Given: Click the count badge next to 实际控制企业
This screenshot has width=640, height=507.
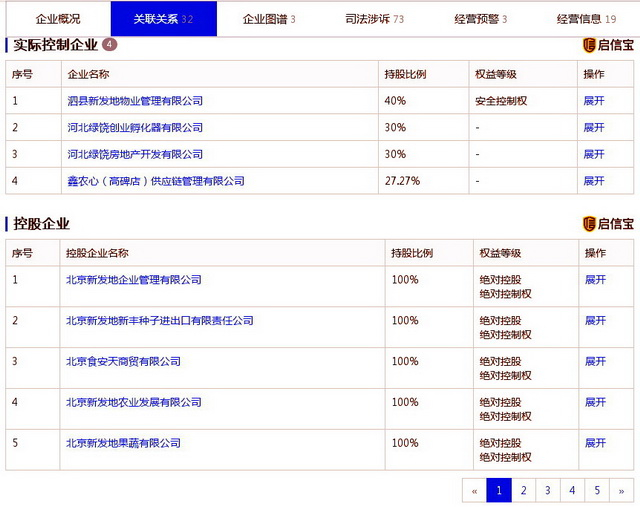Looking at the screenshot, I should tap(109, 44).
